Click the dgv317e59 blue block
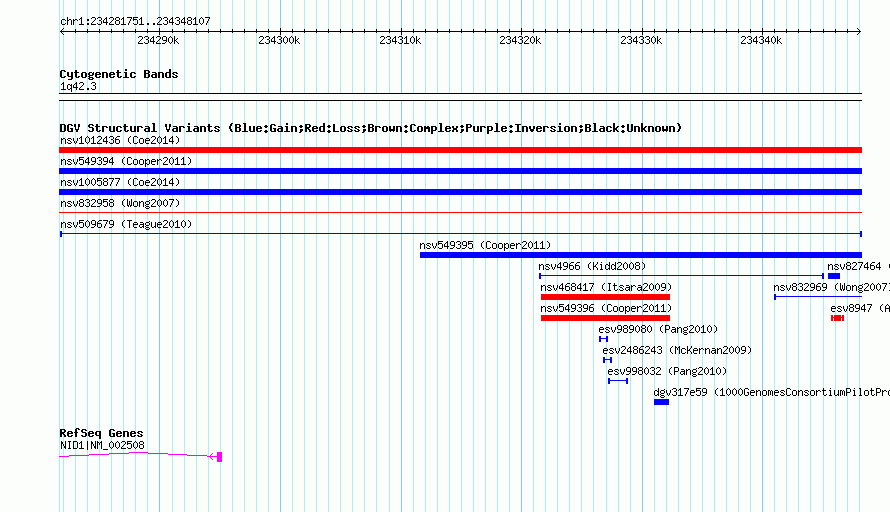Image resolution: width=890 pixels, height=512 pixels. tap(661, 402)
